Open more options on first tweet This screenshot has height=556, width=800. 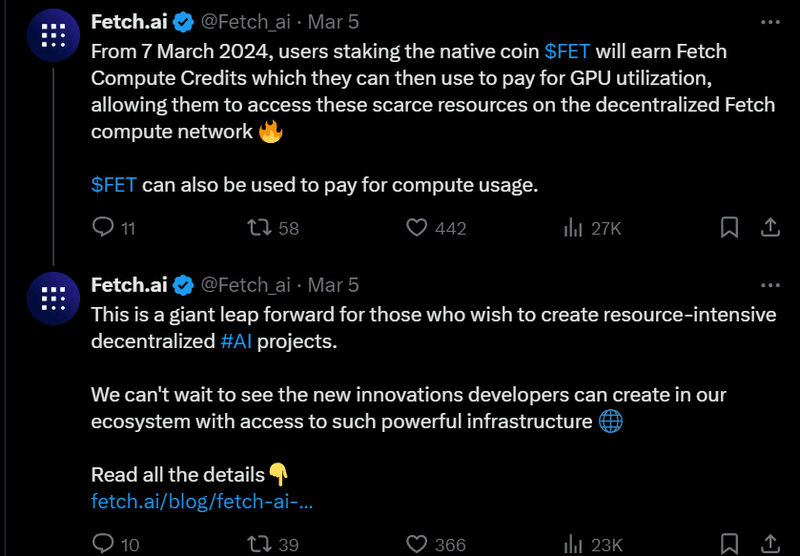pyautogui.click(x=770, y=22)
